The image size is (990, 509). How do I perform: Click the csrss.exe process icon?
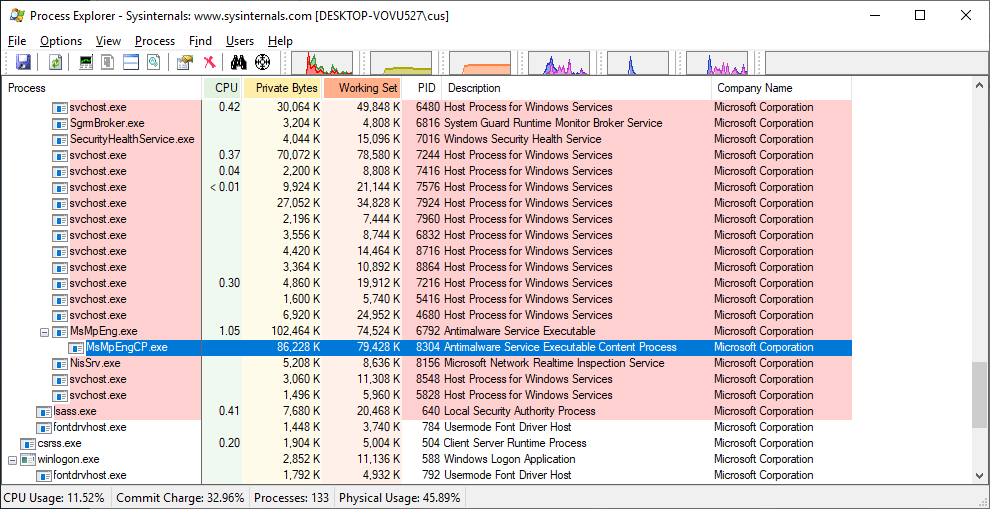coord(28,443)
